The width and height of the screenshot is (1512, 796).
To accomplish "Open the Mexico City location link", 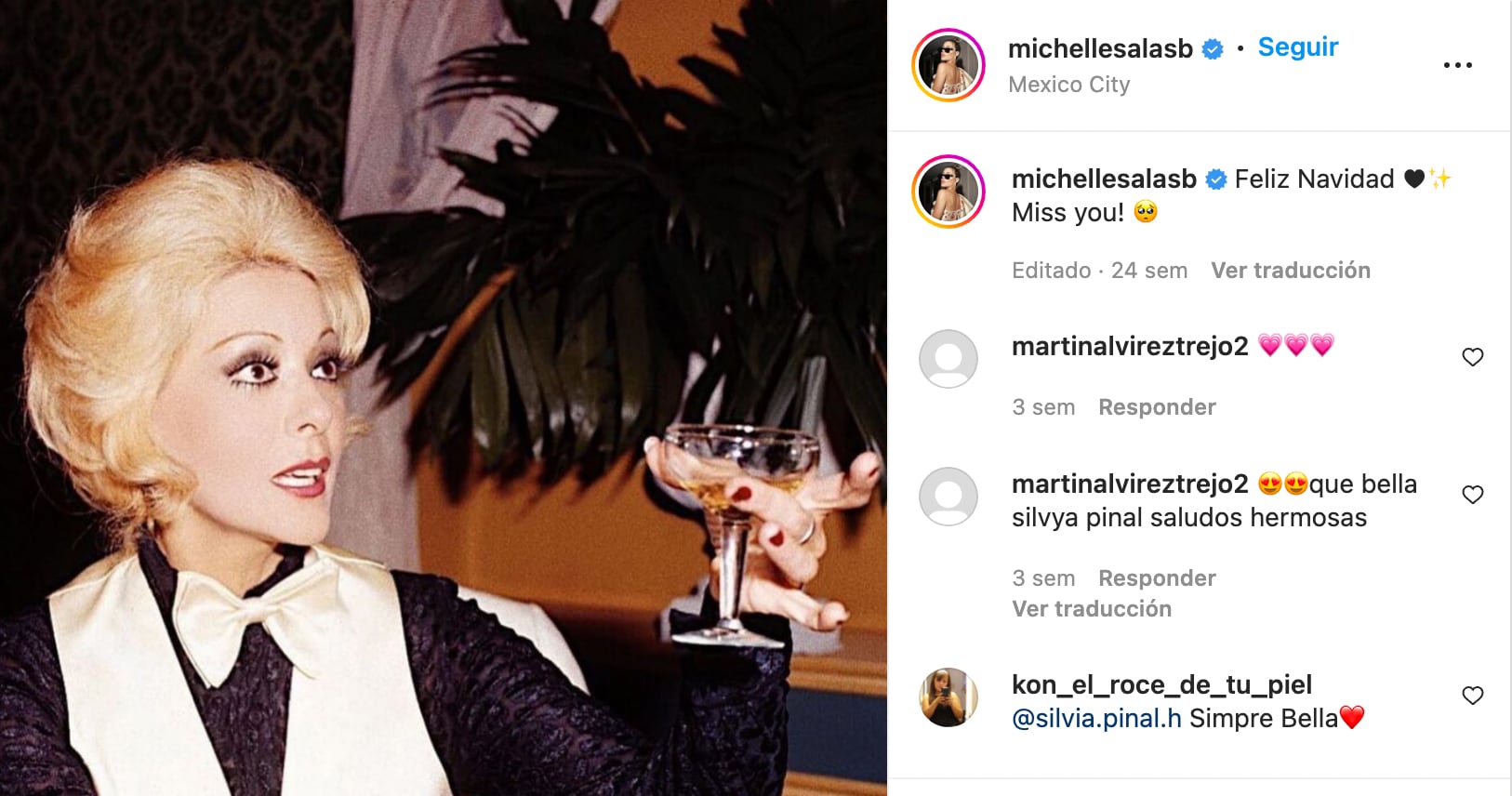I will point(1069,85).
